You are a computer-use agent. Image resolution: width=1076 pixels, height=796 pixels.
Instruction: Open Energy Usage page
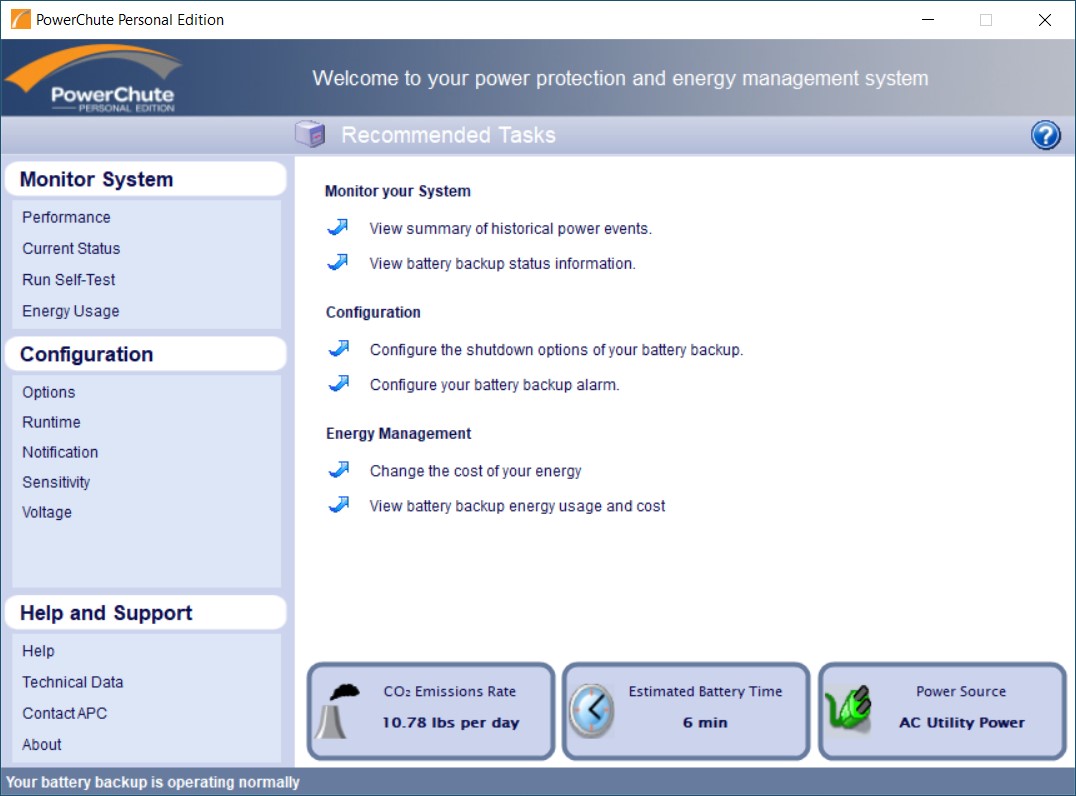point(71,311)
